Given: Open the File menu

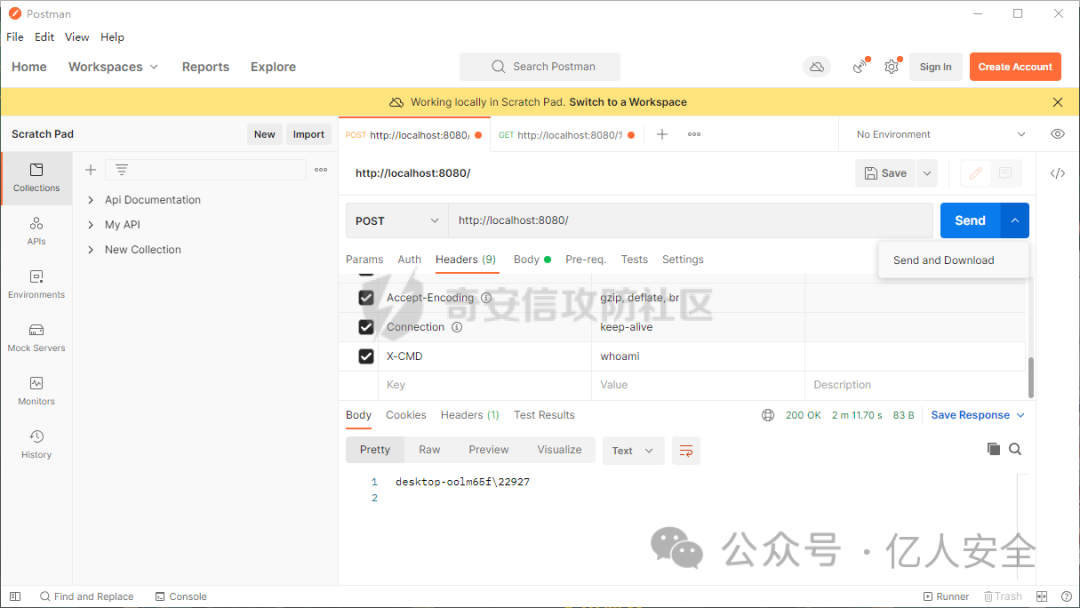Looking at the screenshot, I should pyautogui.click(x=14, y=37).
